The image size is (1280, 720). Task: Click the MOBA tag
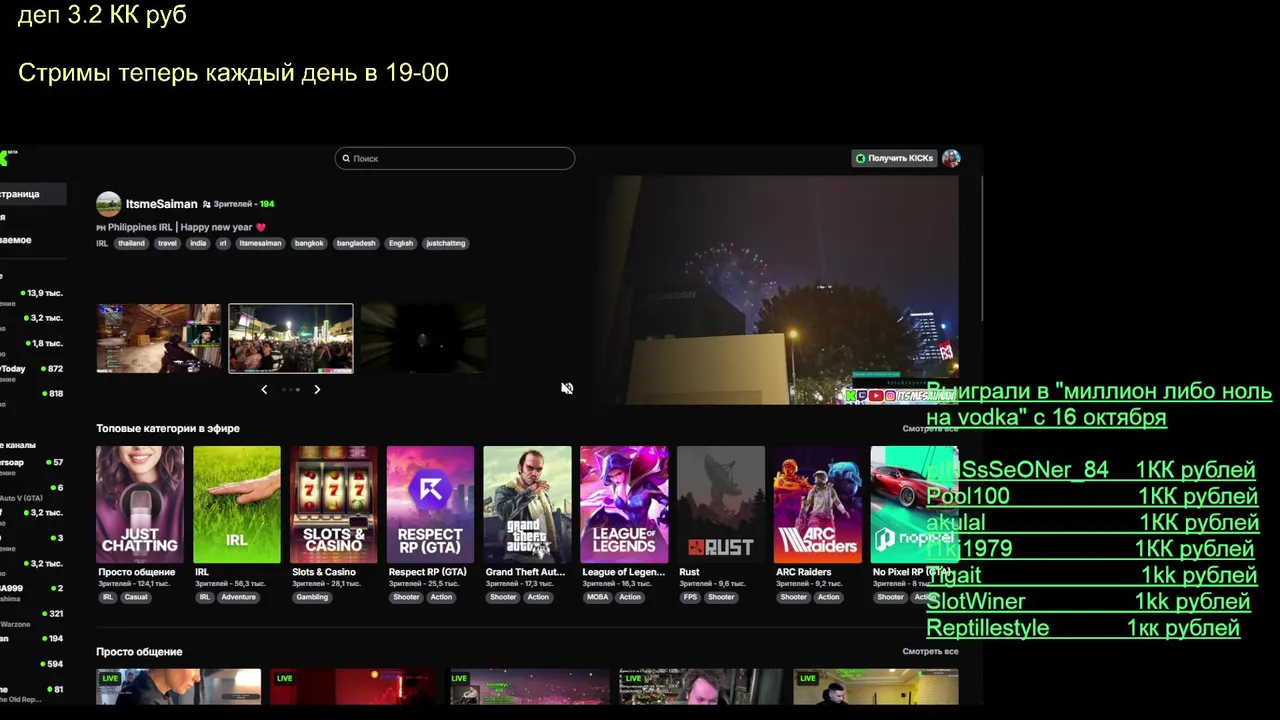click(597, 597)
